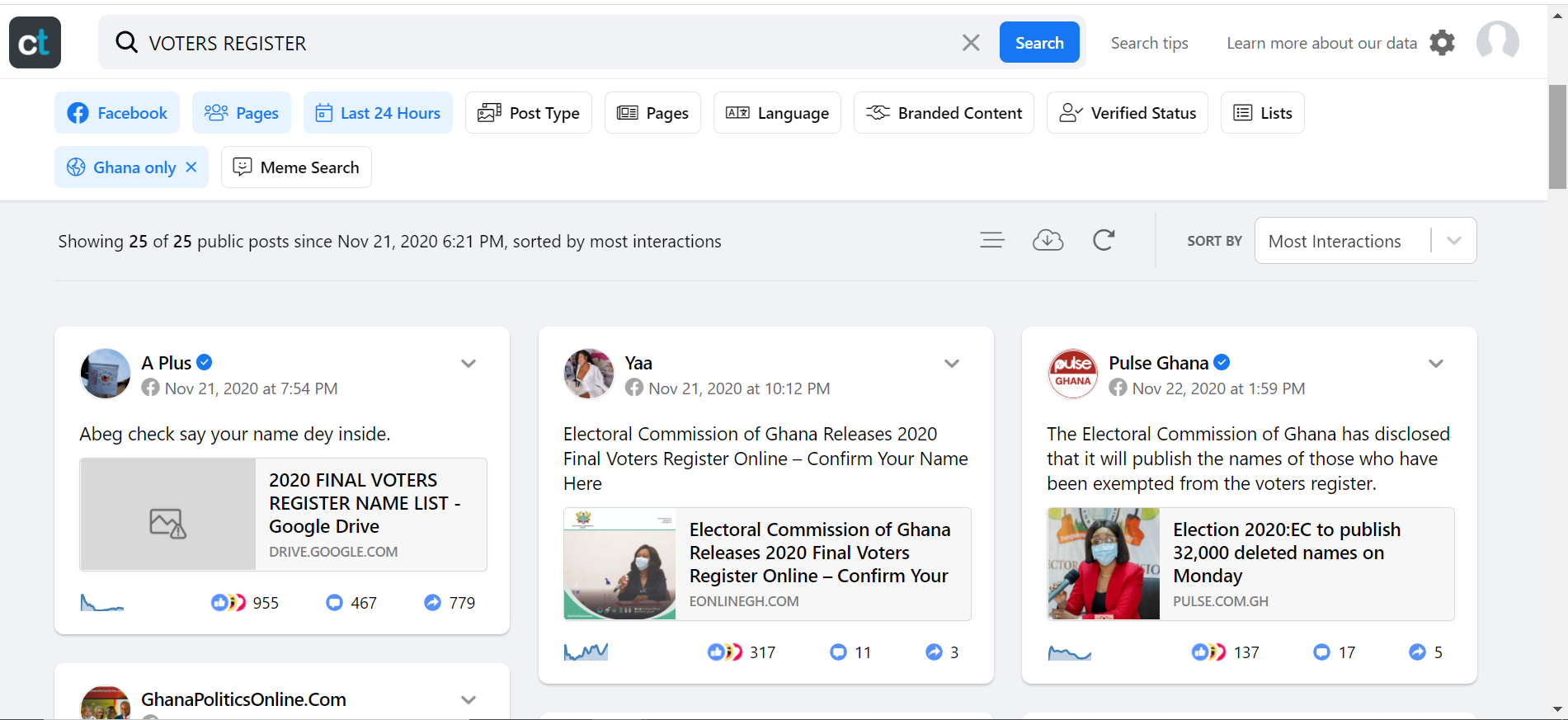Open the Lists filter
This screenshot has width=1568, height=720.
point(1263,113)
